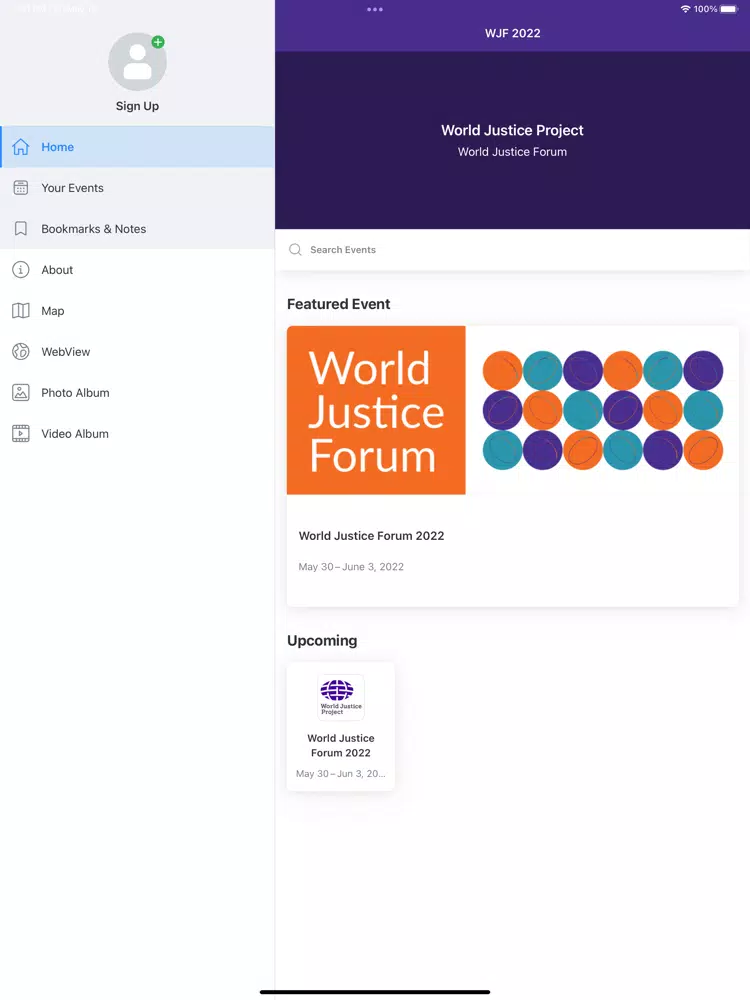
Task: Open the About page
Action: (x=137, y=270)
